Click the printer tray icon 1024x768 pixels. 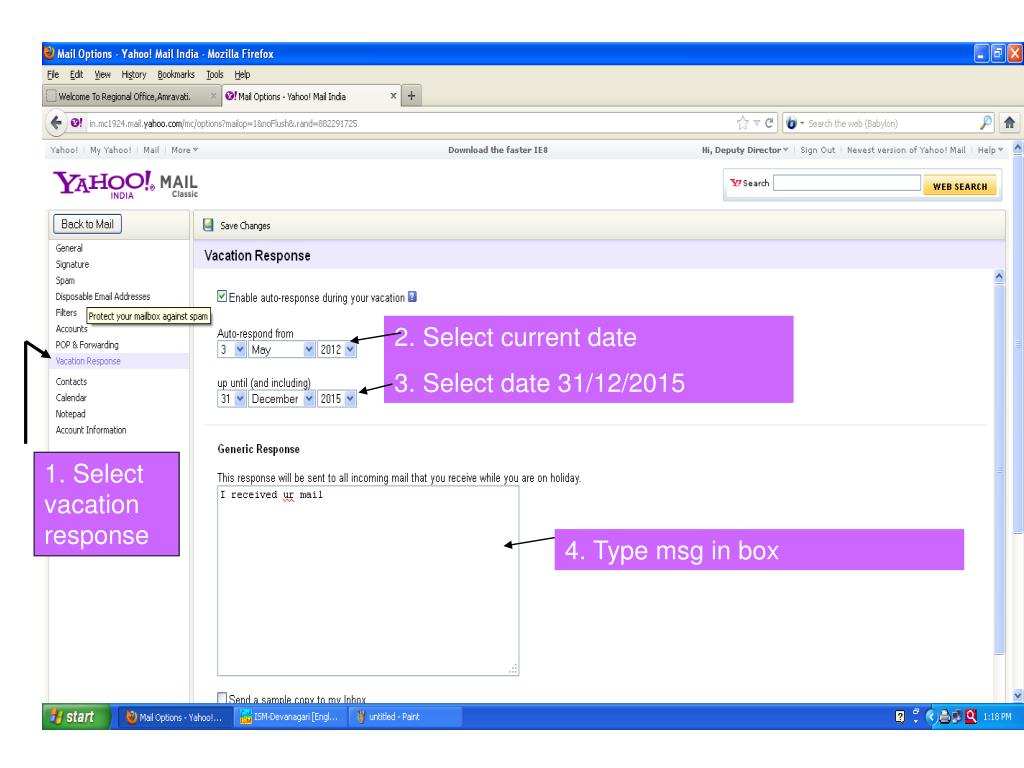pyautogui.click(x=944, y=716)
